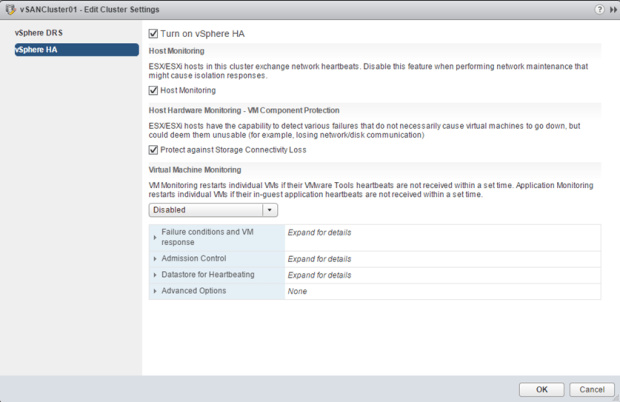Toggle Protect against Storage Connectivity Loss
Image resolution: width=620 pixels, height=402 pixels.
pyautogui.click(x=153, y=150)
